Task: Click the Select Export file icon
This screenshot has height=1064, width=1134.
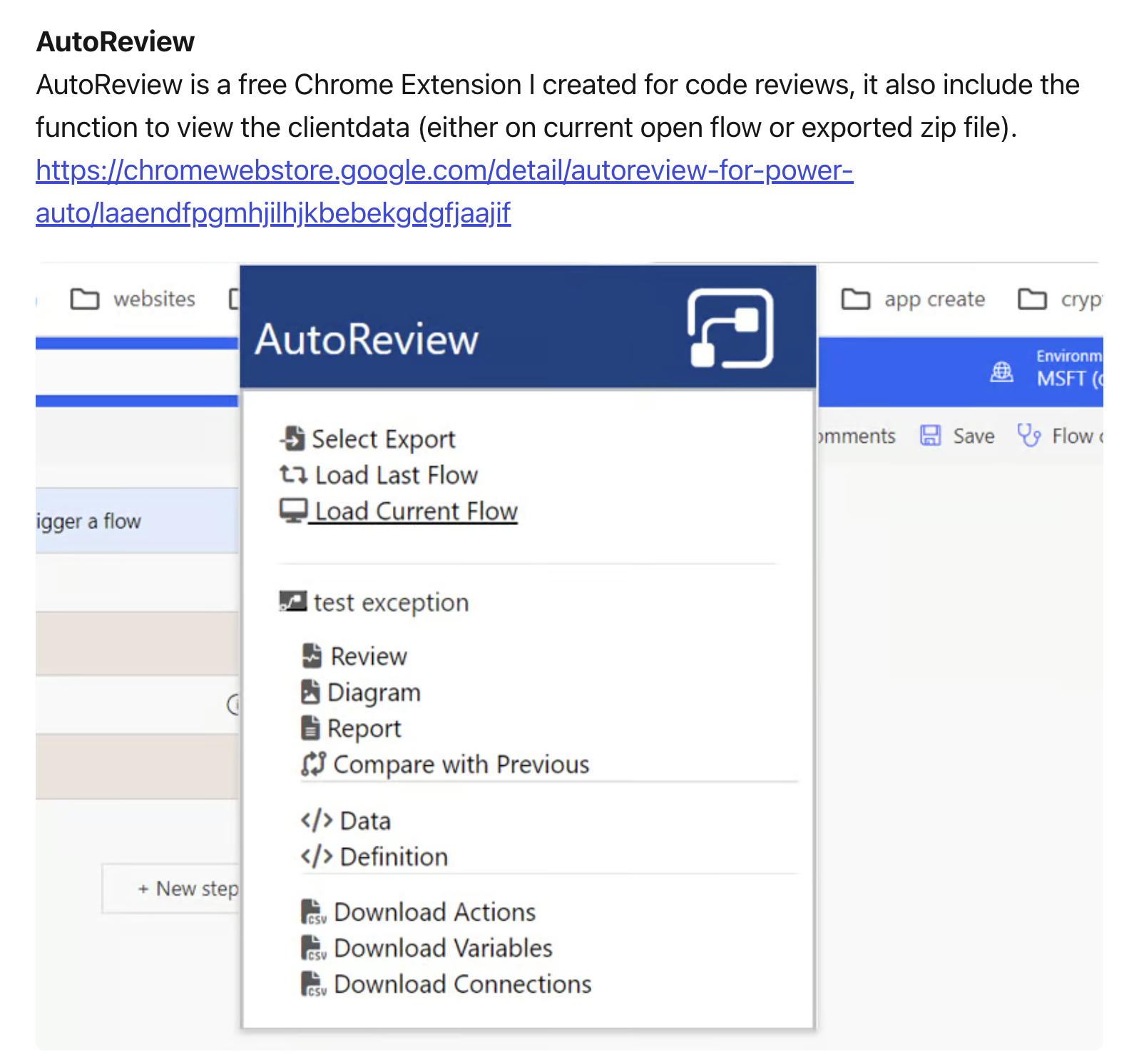Action: (293, 439)
